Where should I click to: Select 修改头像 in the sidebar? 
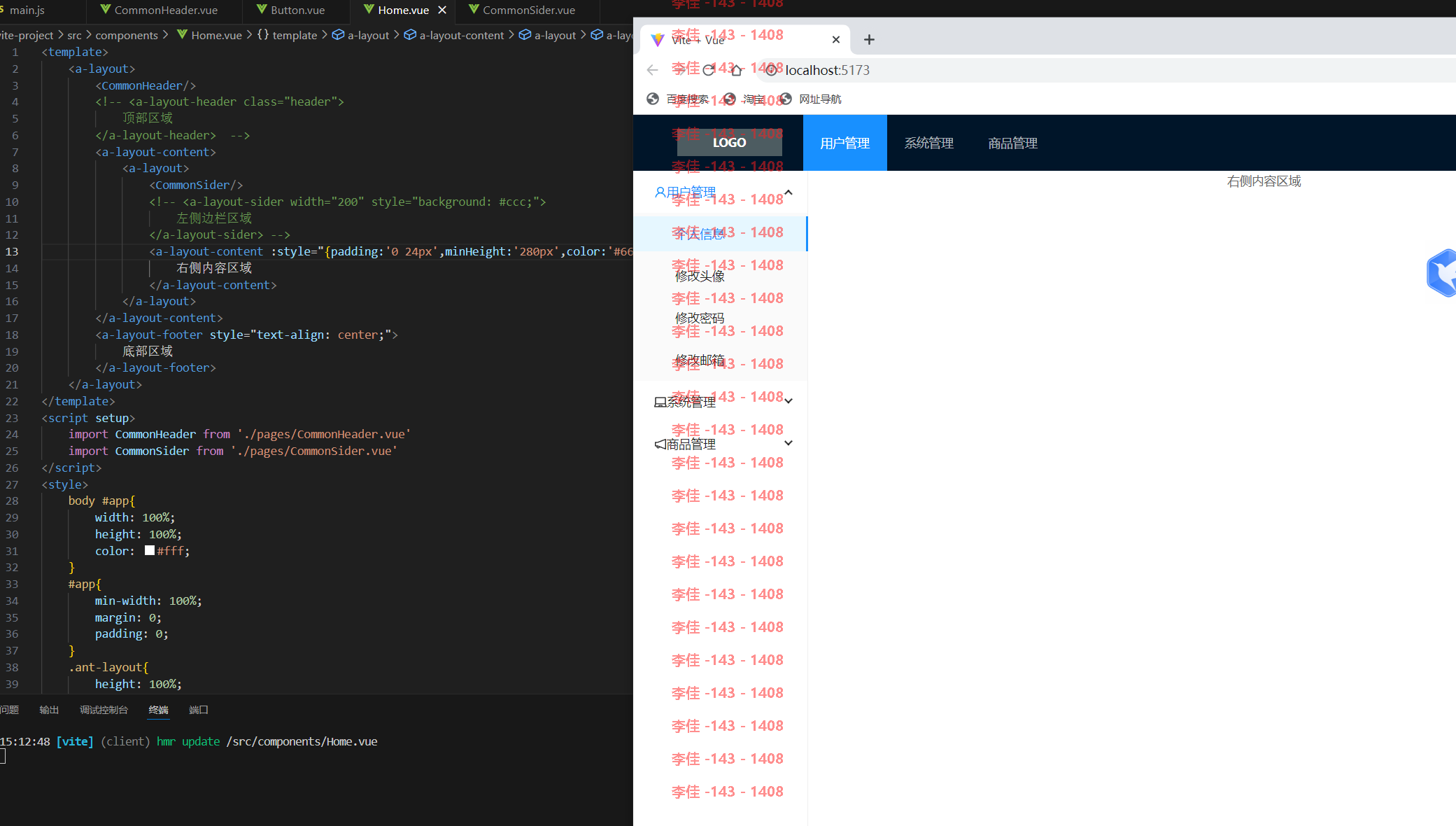coord(720,276)
